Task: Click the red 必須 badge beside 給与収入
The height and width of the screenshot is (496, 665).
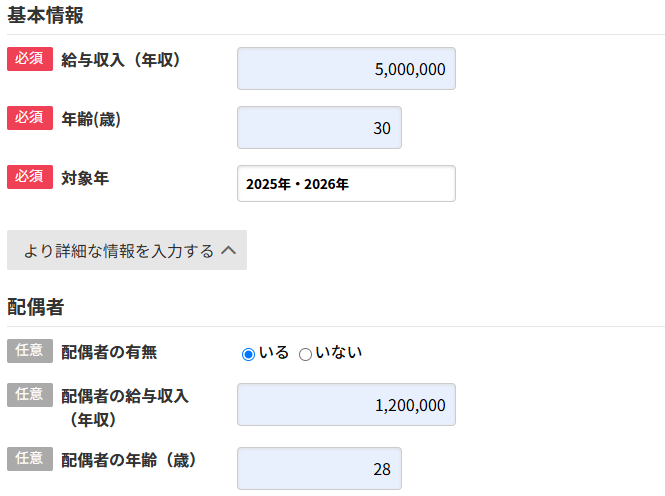Action: click(29, 60)
